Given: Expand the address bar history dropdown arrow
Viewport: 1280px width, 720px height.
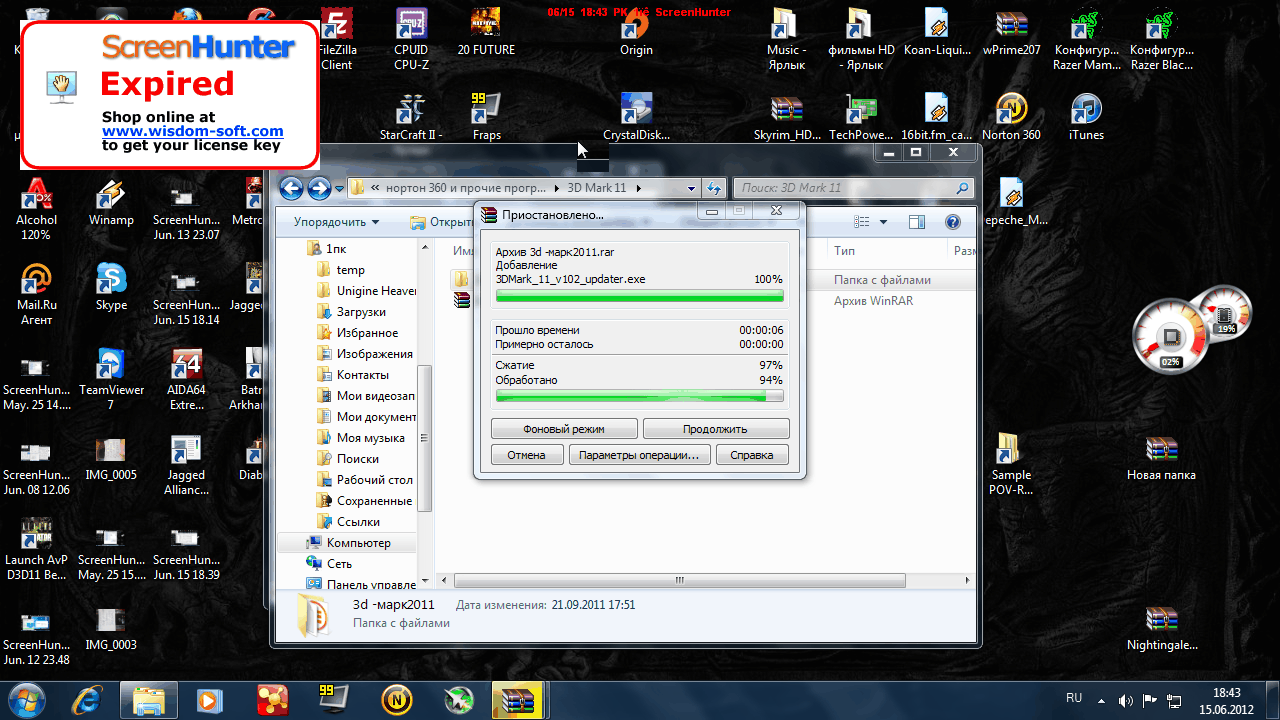Looking at the screenshot, I should click(x=691, y=188).
